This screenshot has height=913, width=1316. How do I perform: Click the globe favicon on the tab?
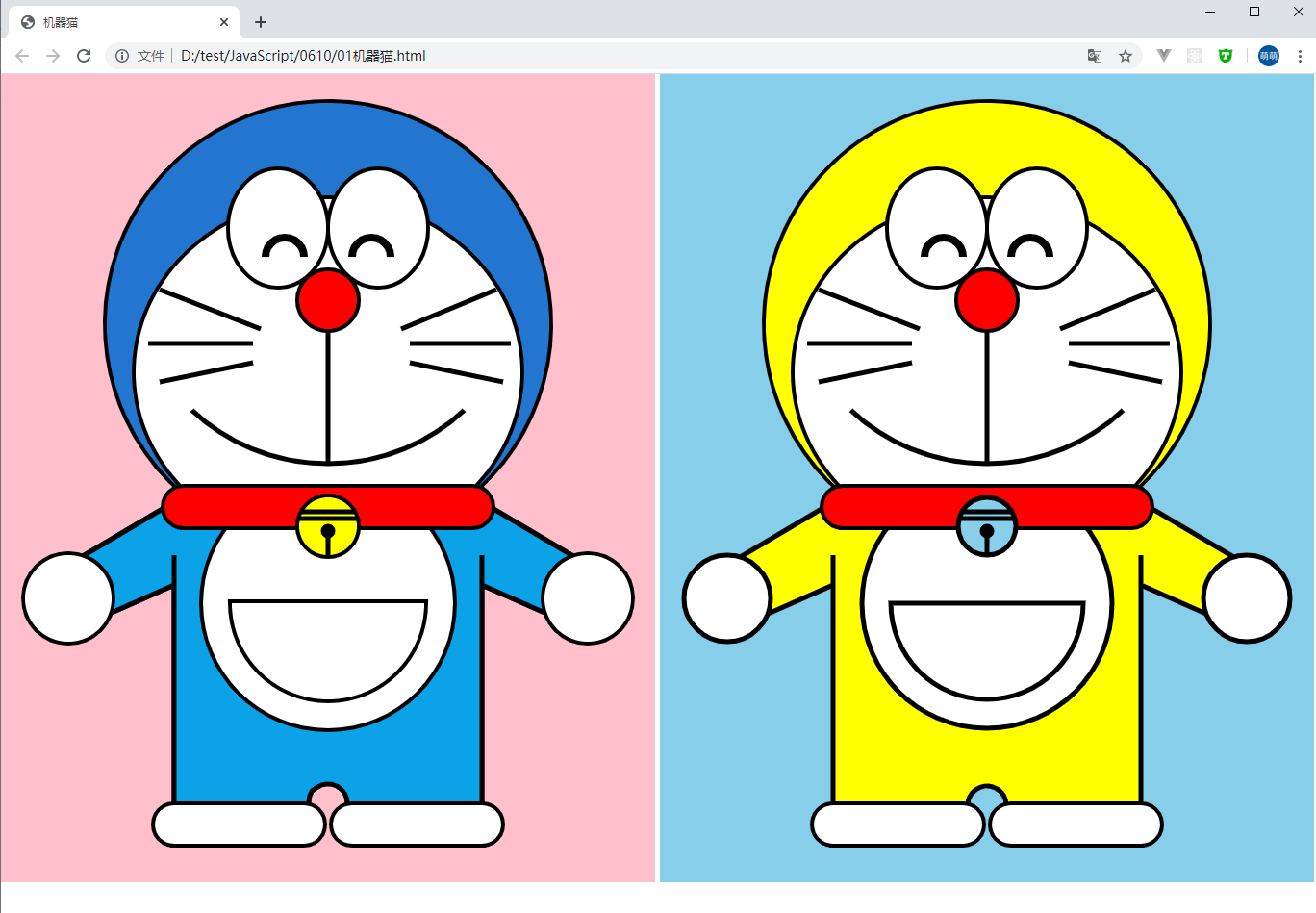click(28, 22)
